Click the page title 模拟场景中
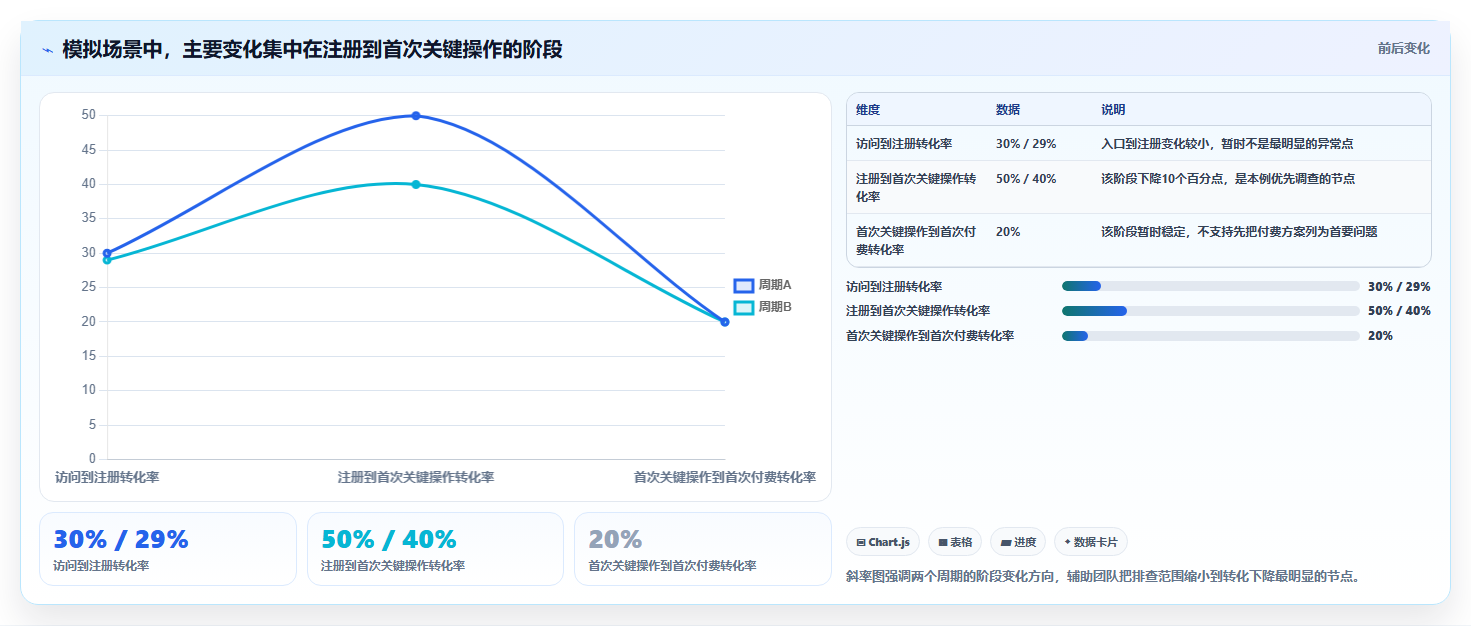This screenshot has height=626, width=1471. (x=312, y=49)
